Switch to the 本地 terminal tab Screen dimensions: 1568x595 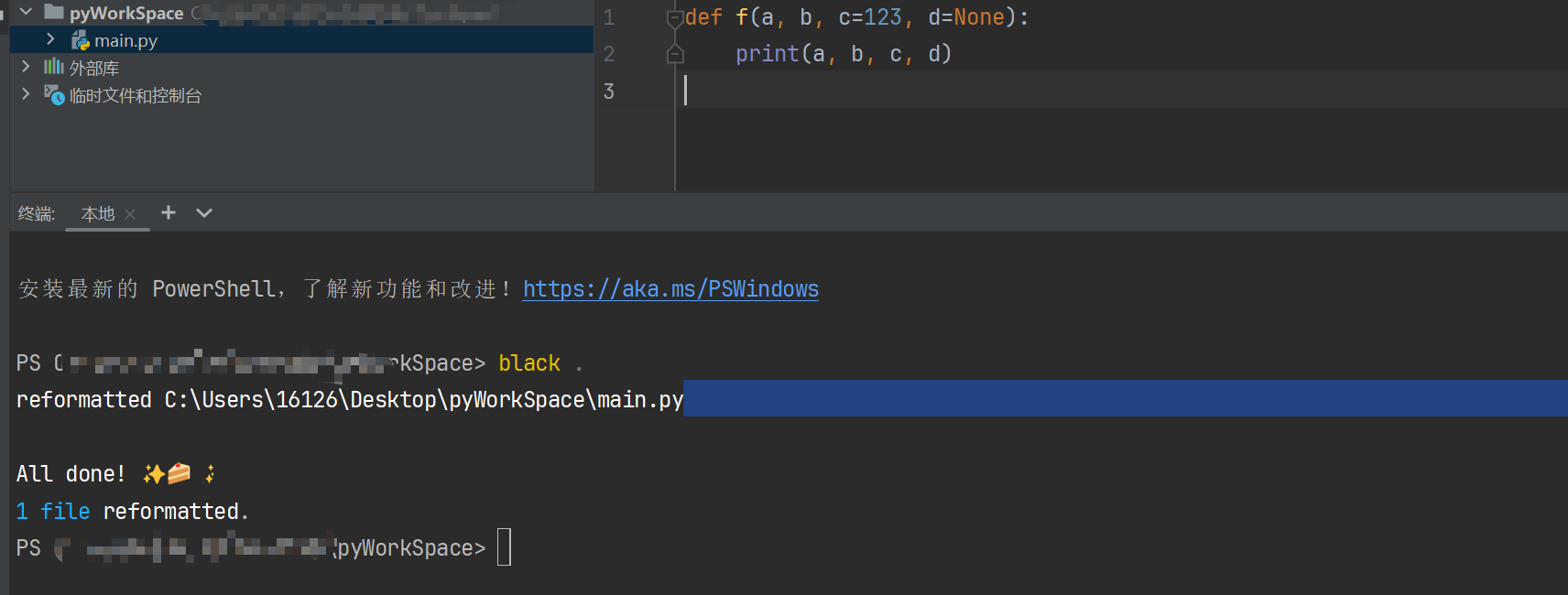click(97, 213)
